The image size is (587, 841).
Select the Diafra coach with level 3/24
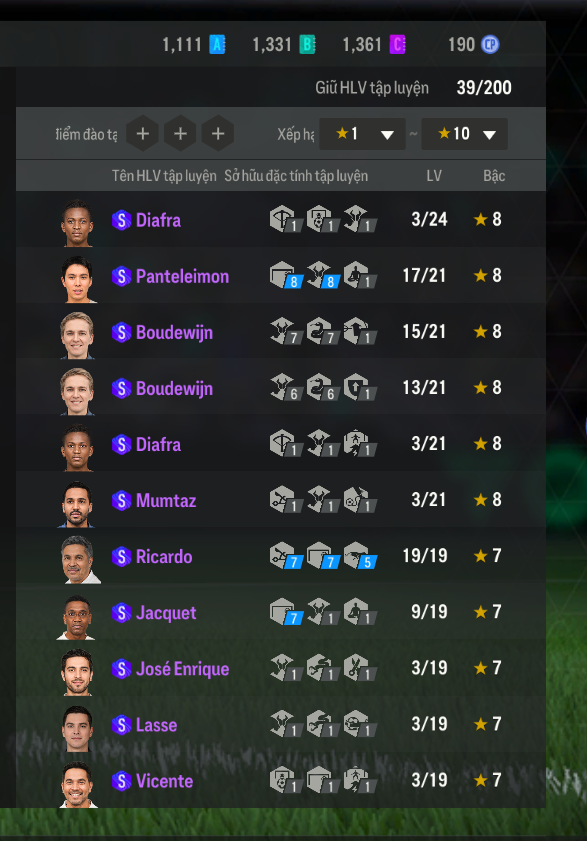point(281,220)
